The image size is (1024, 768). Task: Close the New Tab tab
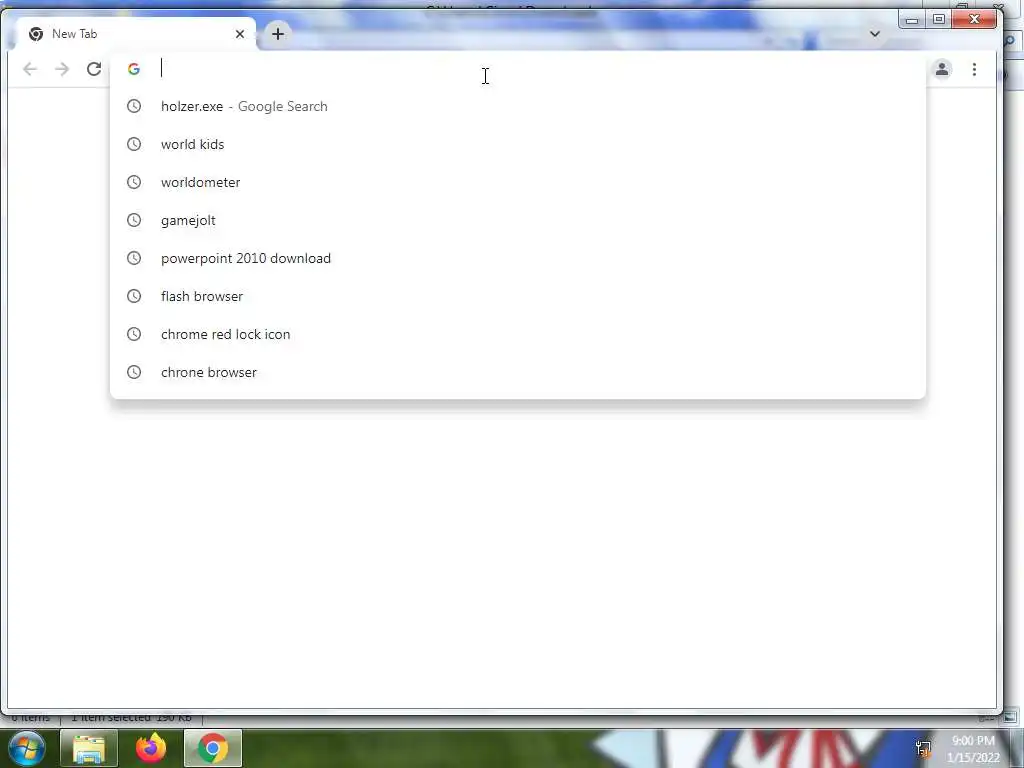click(x=240, y=34)
